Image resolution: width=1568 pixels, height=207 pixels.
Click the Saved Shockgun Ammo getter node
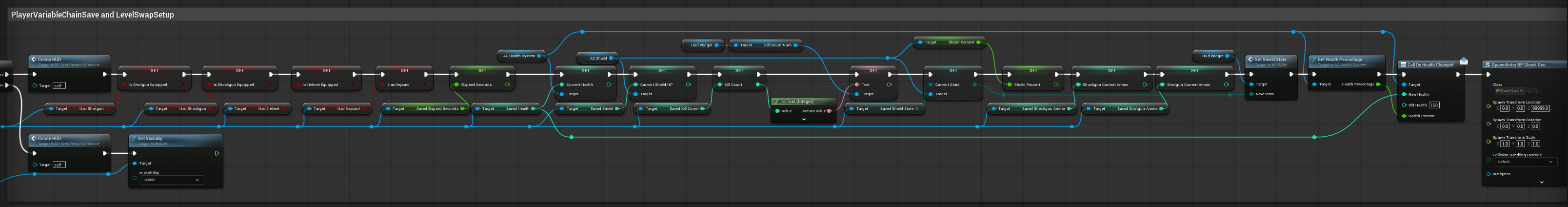pos(1031,109)
